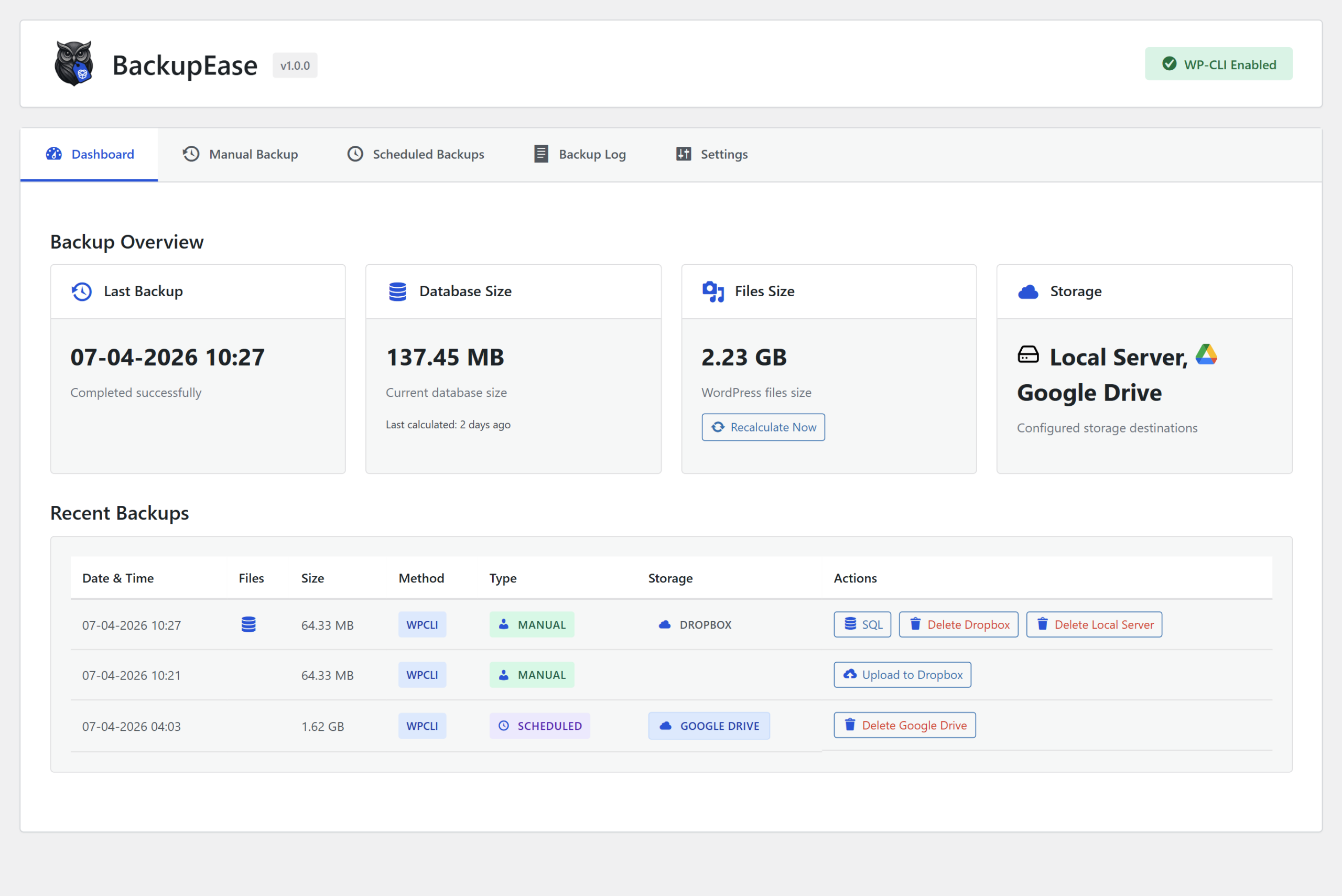Click the BackupEase owl logo
Screen dimensions: 1342x896
(74, 63)
